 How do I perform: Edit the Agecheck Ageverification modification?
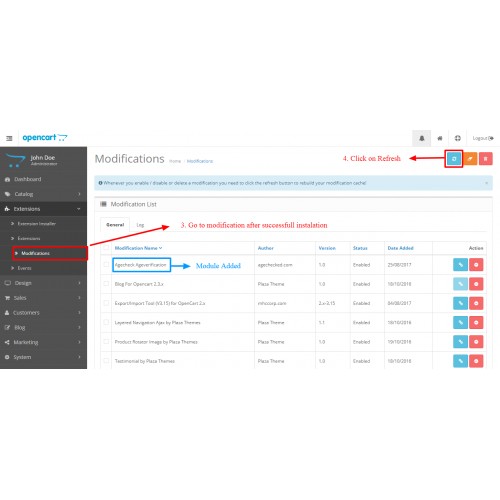coord(460,265)
